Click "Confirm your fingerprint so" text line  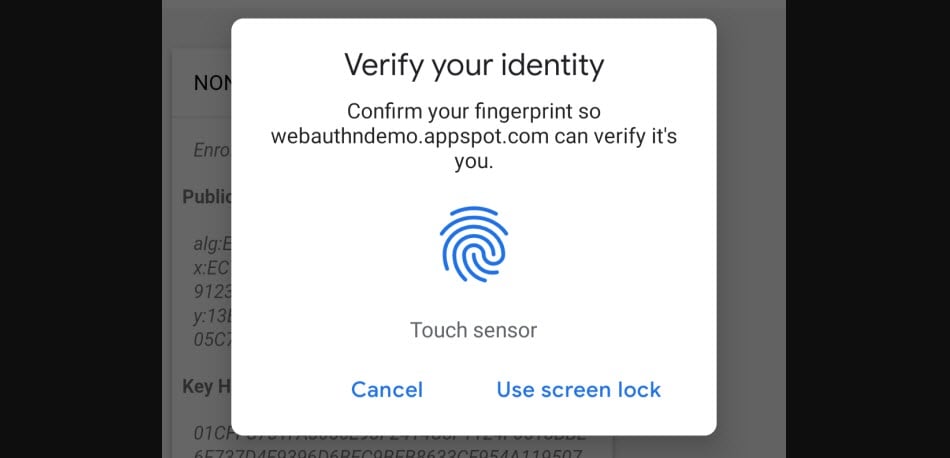[474, 111]
